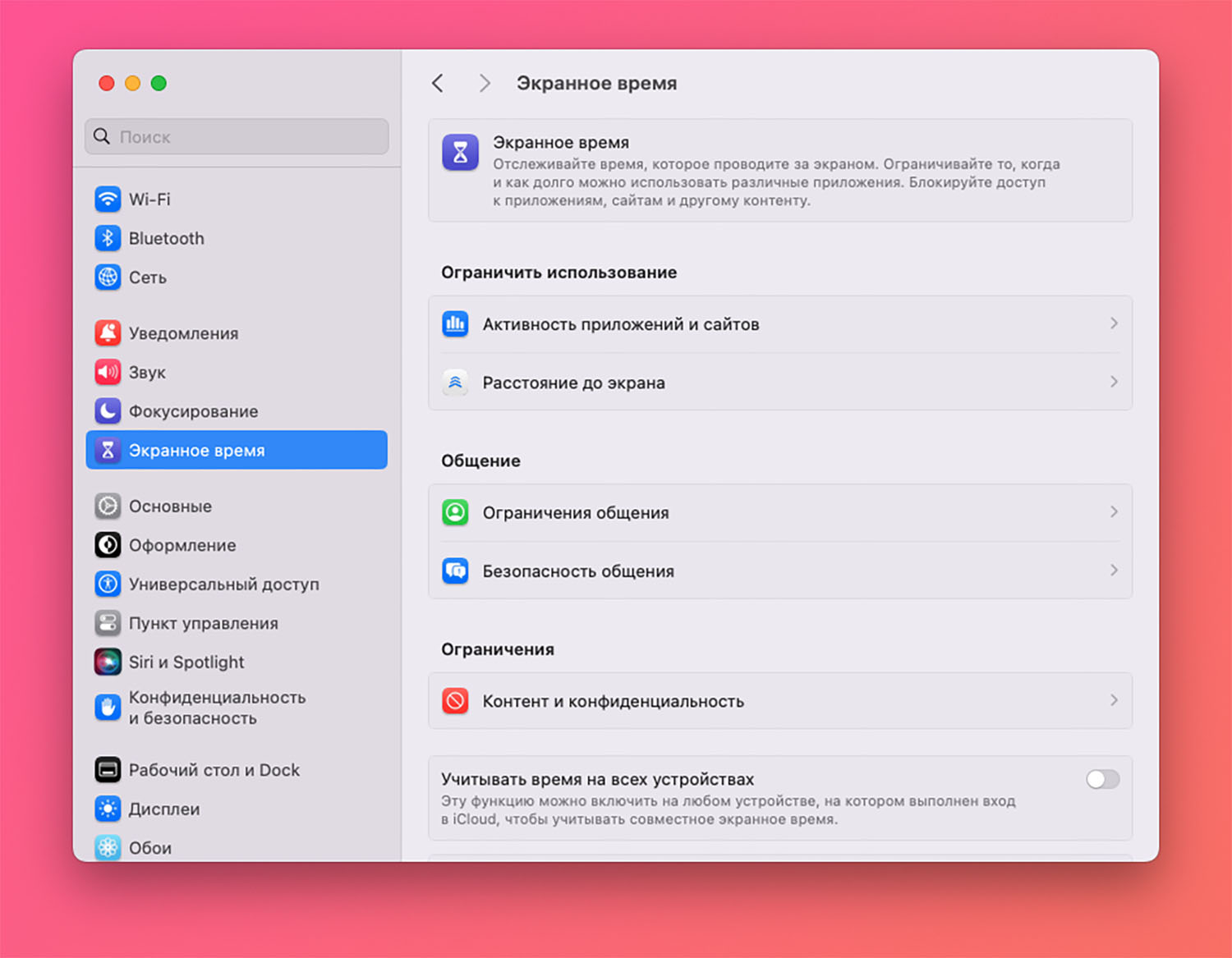
Task: Click the speaker icon next to Звук
Action: [x=108, y=372]
